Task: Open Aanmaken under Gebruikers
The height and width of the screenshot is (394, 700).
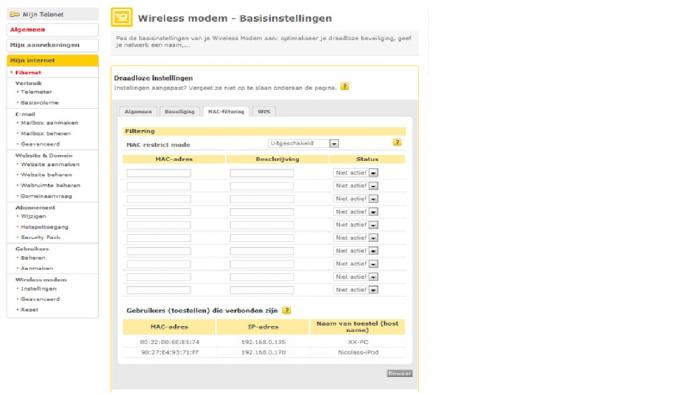Action: point(37,268)
